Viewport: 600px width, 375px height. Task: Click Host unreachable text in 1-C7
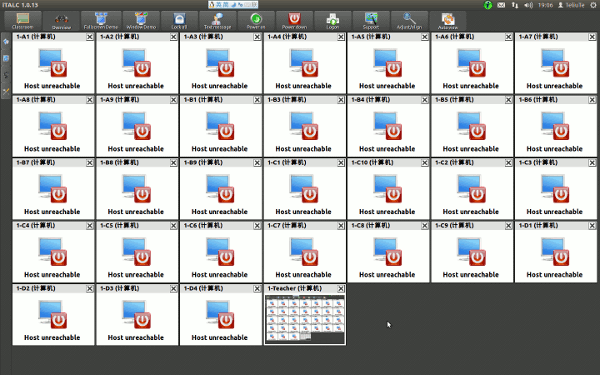pos(303,275)
